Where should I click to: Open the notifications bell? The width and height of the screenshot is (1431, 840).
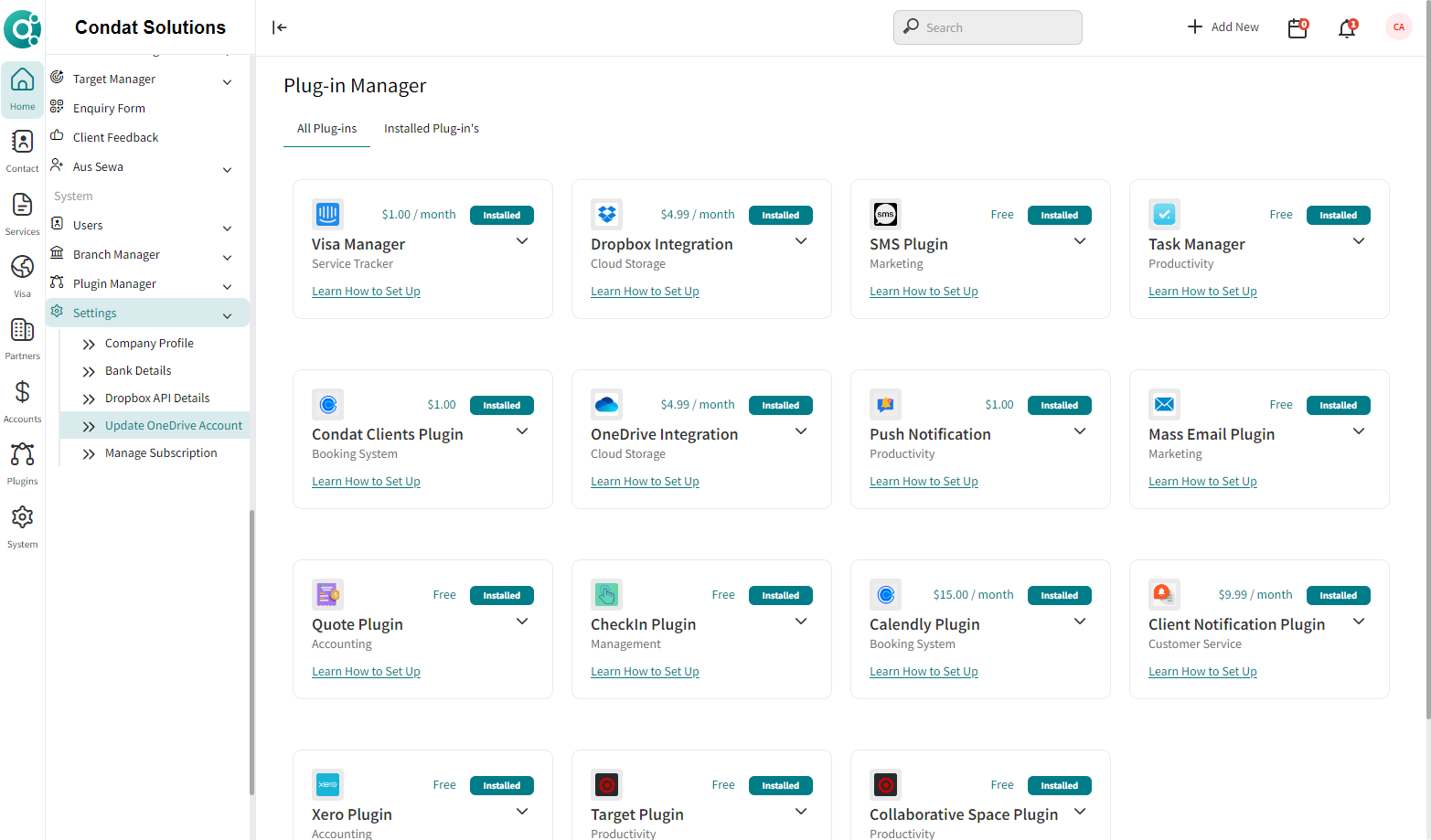(x=1347, y=28)
